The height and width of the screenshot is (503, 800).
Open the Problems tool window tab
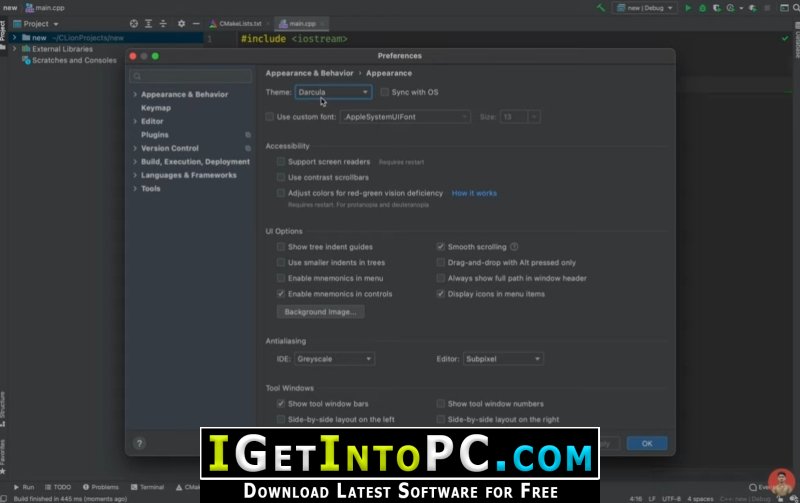[x=101, y=487]
